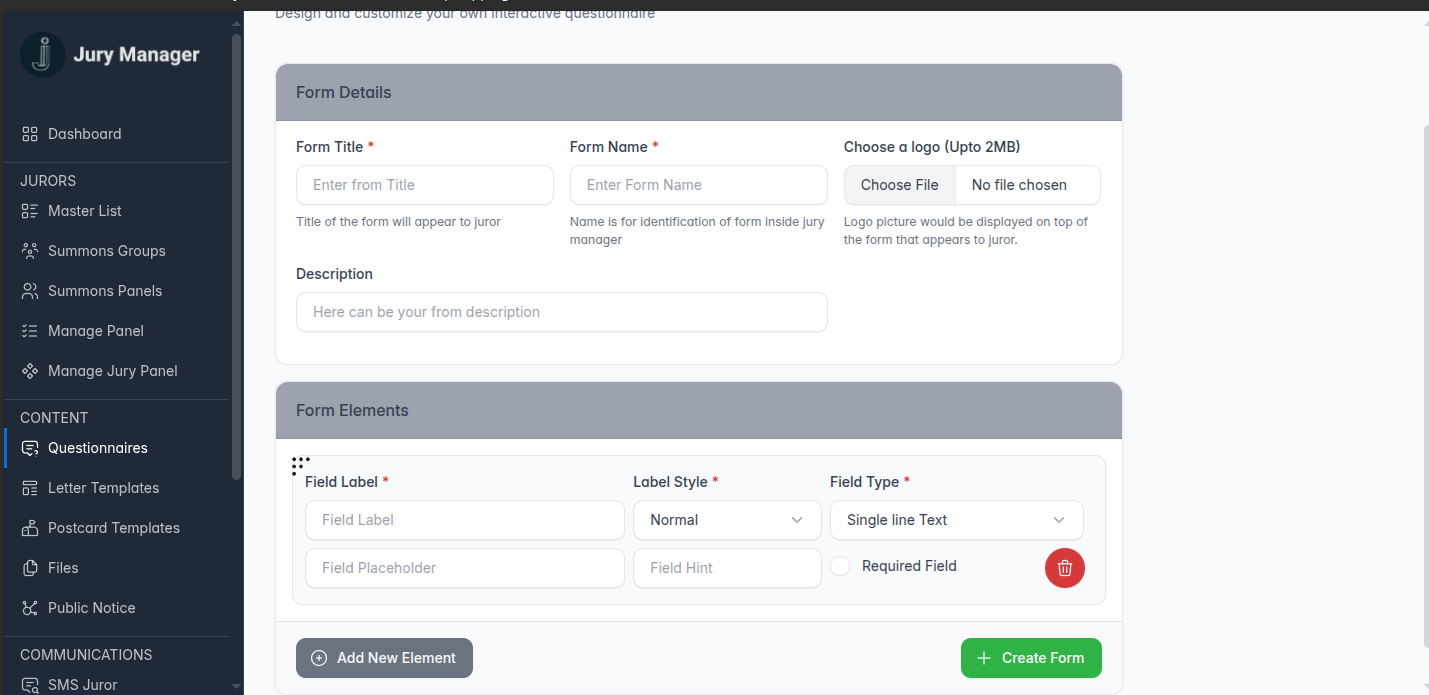Click the green Create Form button

[1030, 657]
